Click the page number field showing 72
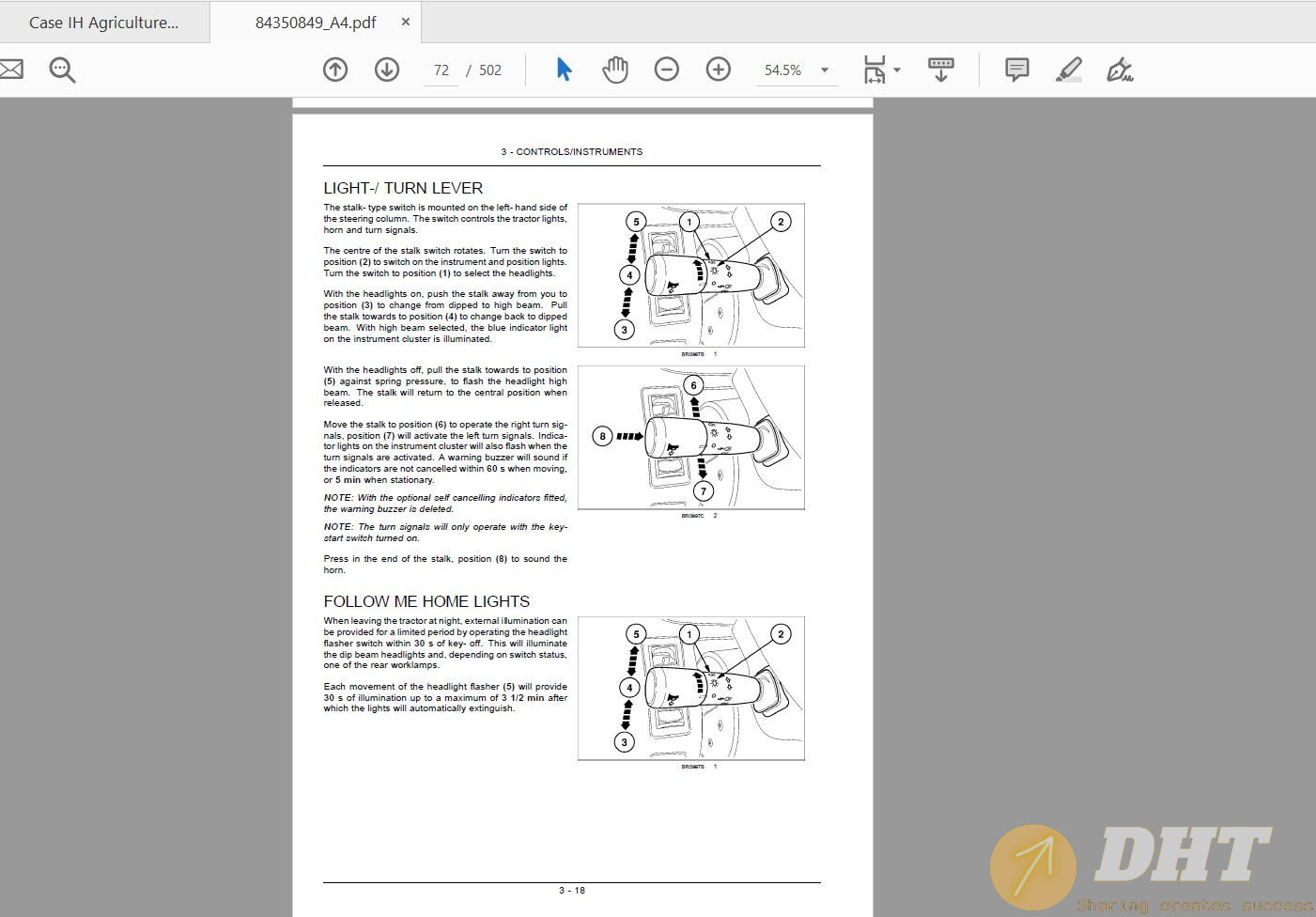This screenshot has height=917, width=1316. (441, 70)
